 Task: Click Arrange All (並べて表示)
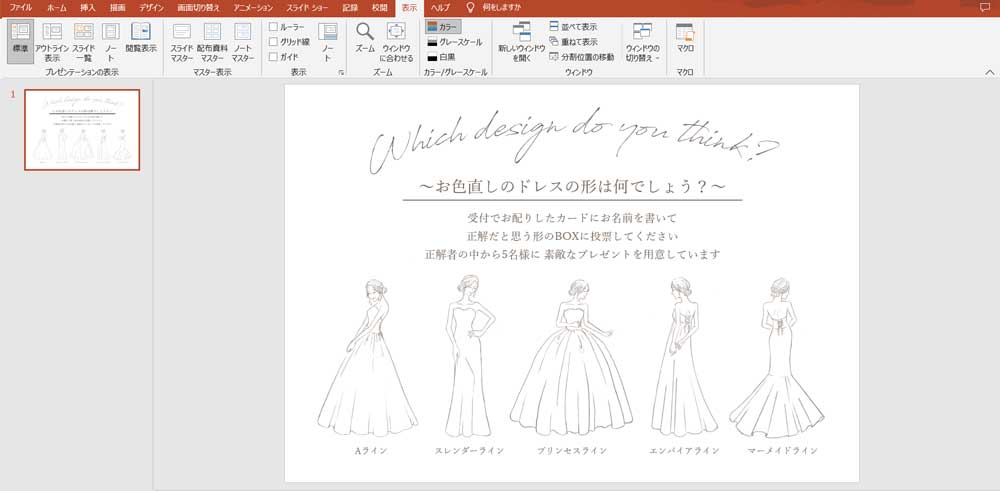tap(573, 27)
